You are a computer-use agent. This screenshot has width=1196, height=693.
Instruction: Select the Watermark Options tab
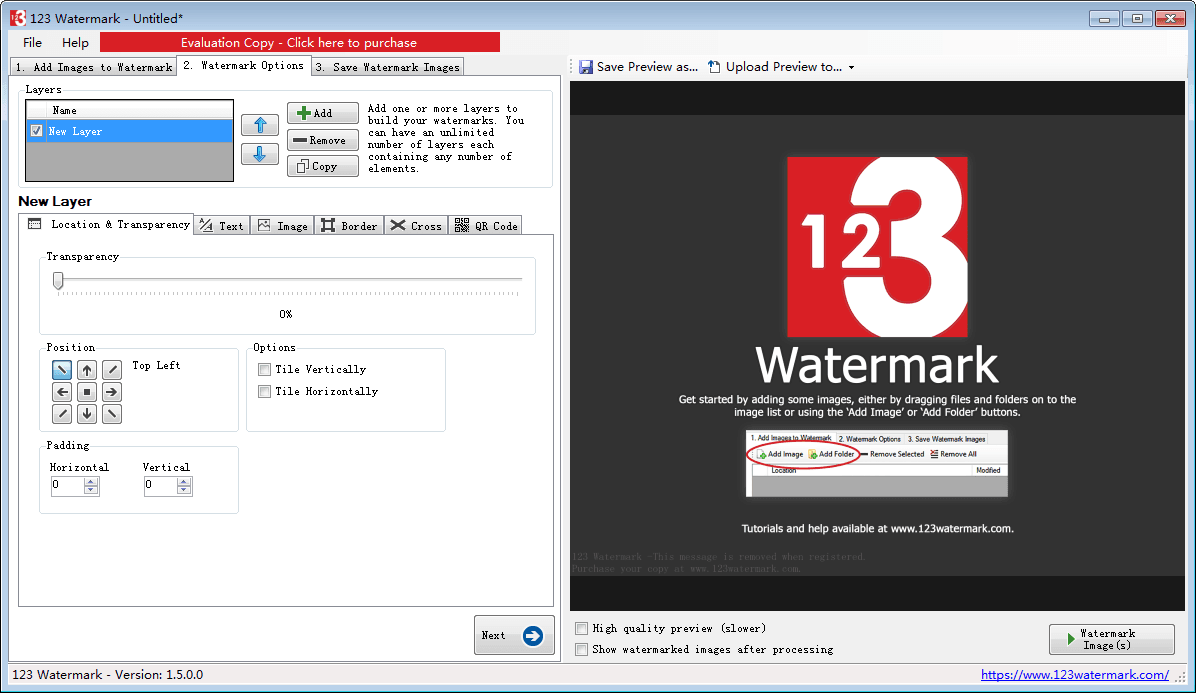click(243, 66)
